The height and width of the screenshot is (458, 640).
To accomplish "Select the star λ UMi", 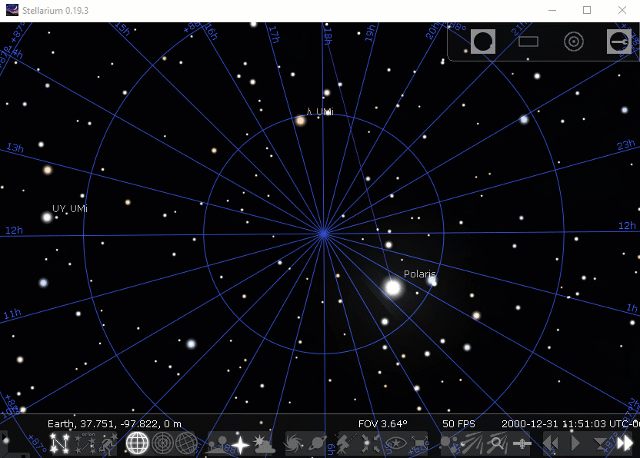I will (x=301, y=121).
